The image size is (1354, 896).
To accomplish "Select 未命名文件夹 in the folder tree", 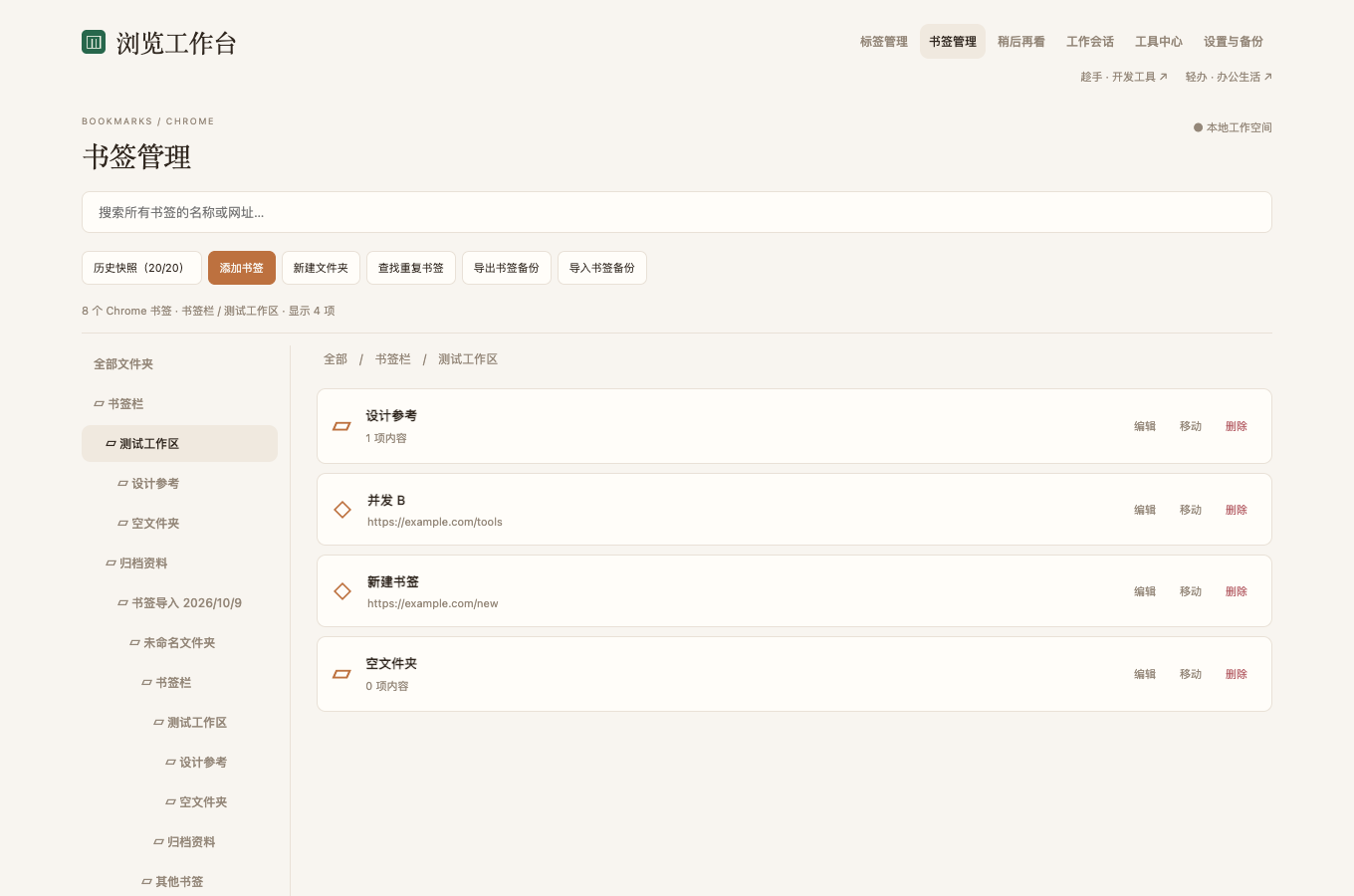I will 179,643.
